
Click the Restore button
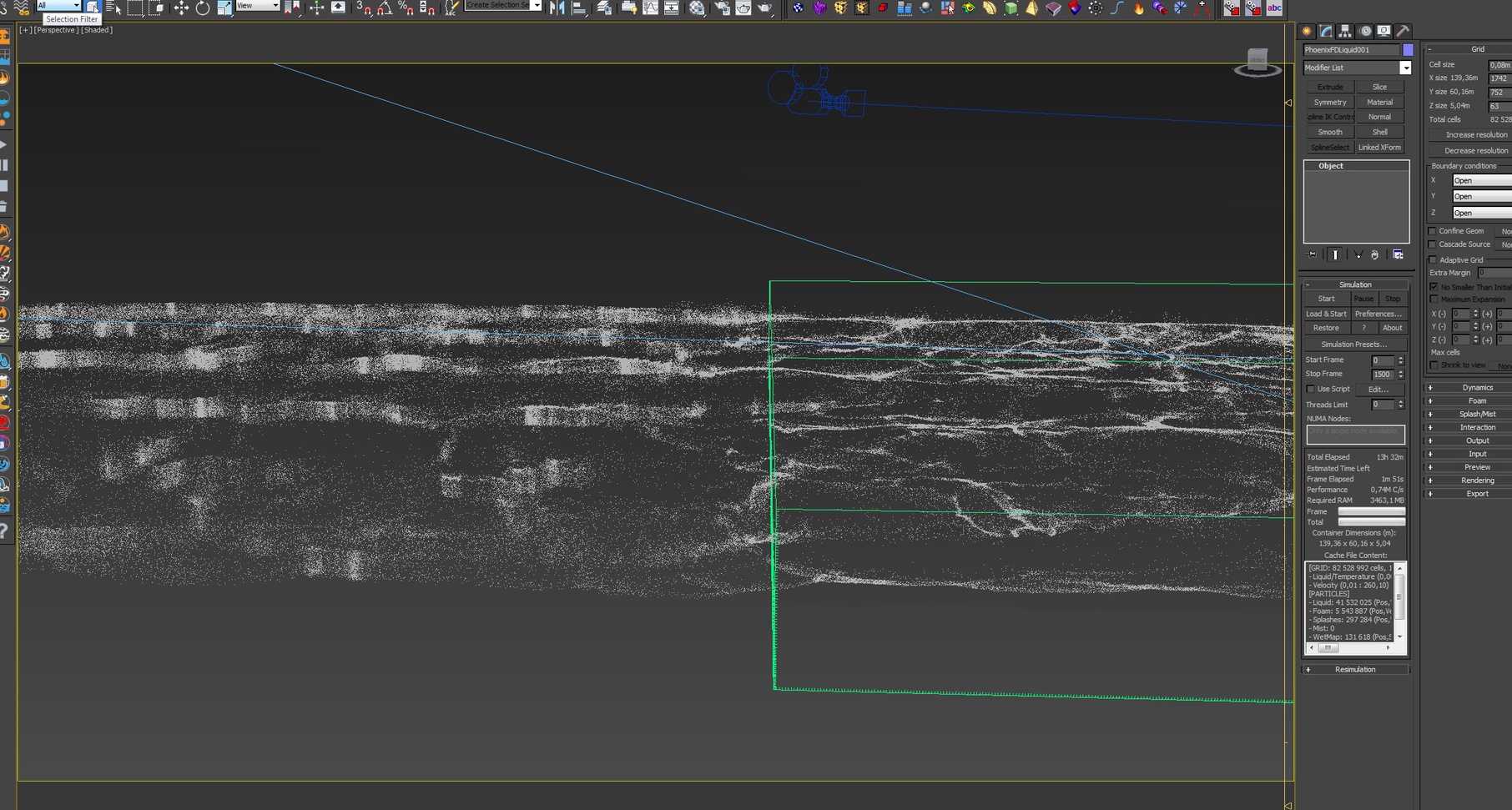pos(1327,328)
